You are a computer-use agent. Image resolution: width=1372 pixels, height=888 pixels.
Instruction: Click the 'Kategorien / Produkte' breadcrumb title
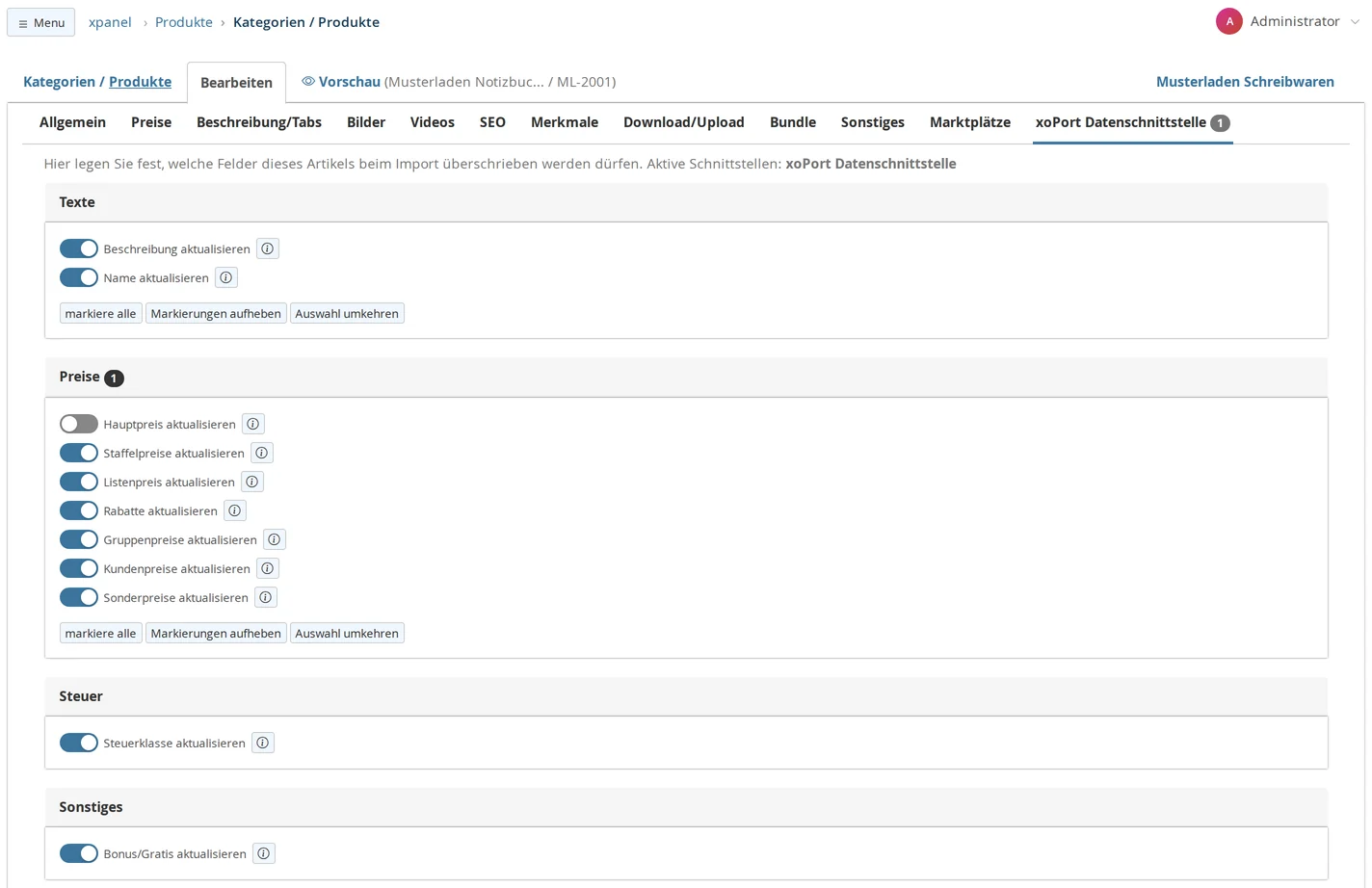pos(306,22)
